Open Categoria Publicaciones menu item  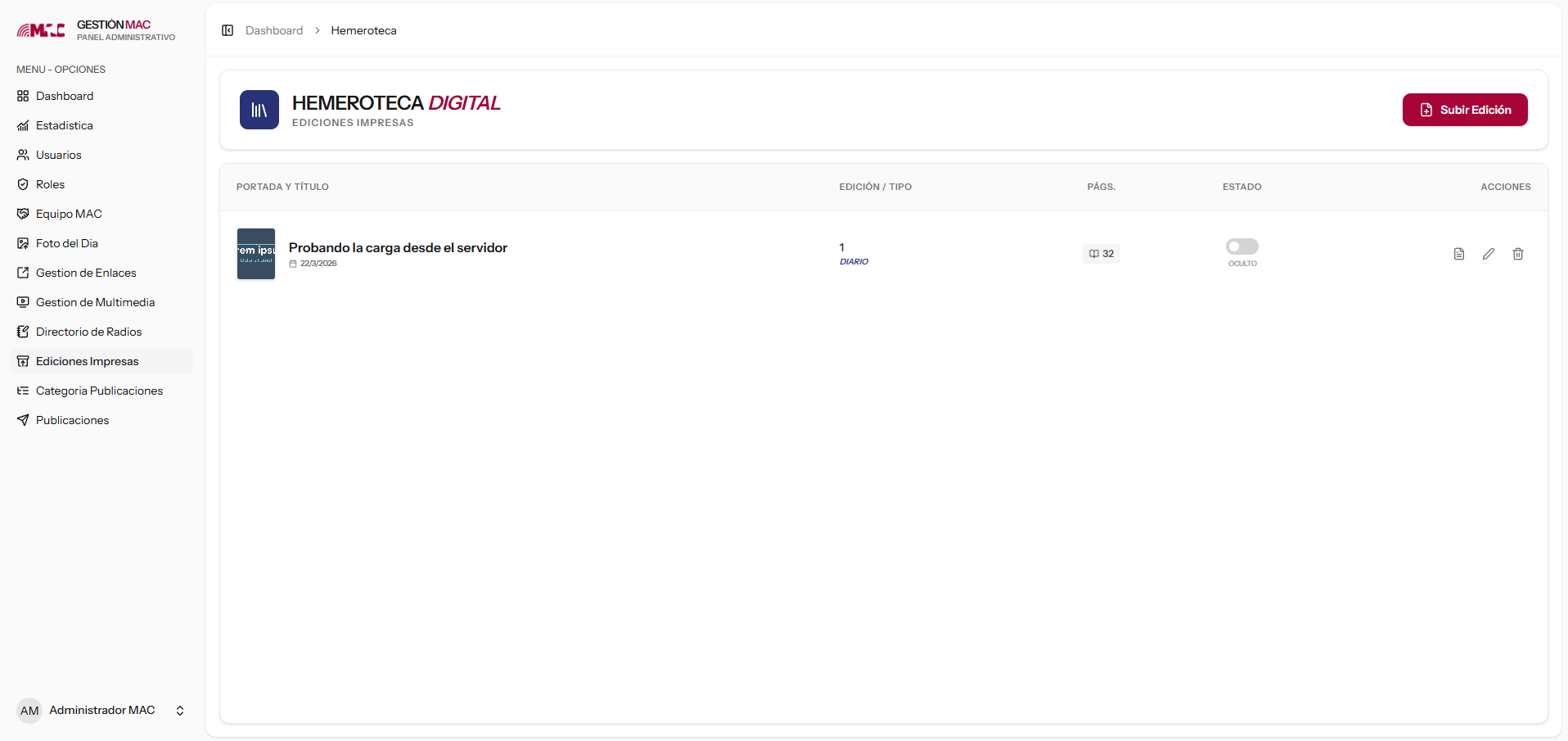[99, 391]
